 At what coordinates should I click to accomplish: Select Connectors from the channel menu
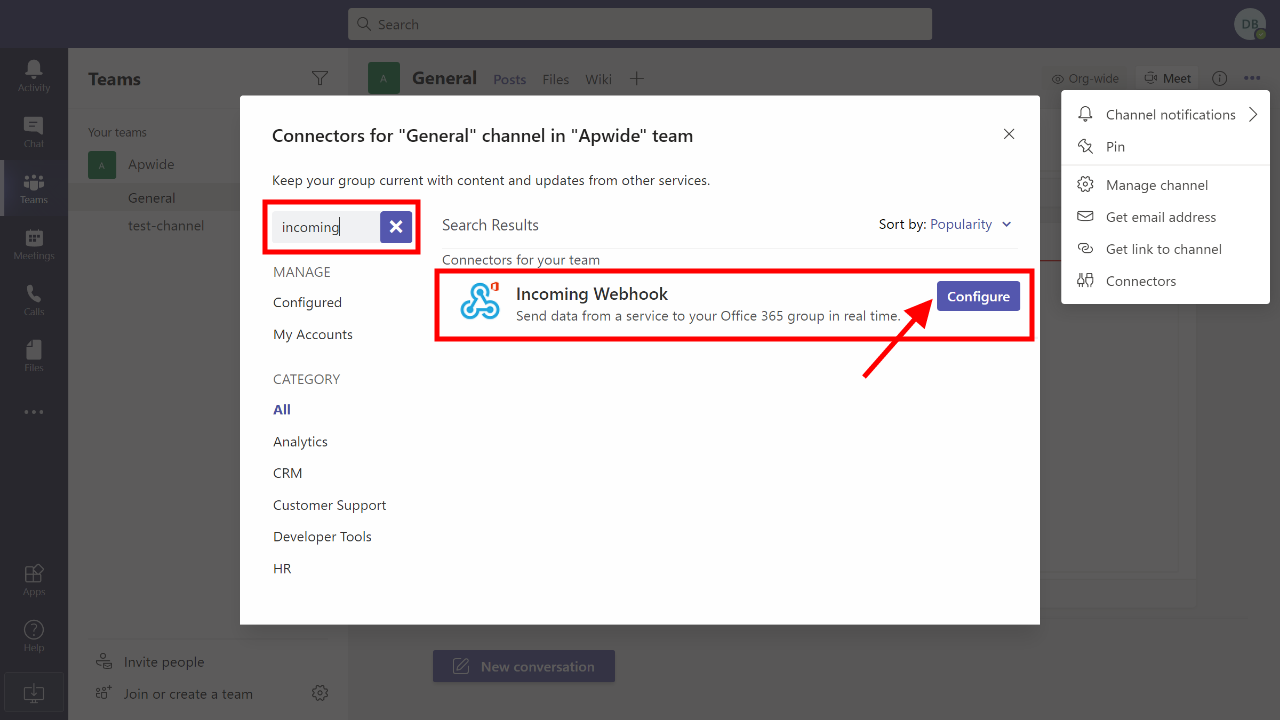coord(1140,281)
